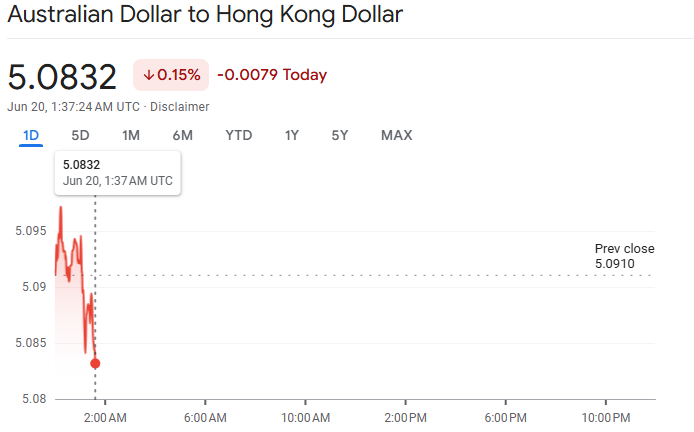The width and height of the screenshot is (694, 432).
Task: Click the red current-price marker dot
Action: pyautogui.click(x=95, y=363)
